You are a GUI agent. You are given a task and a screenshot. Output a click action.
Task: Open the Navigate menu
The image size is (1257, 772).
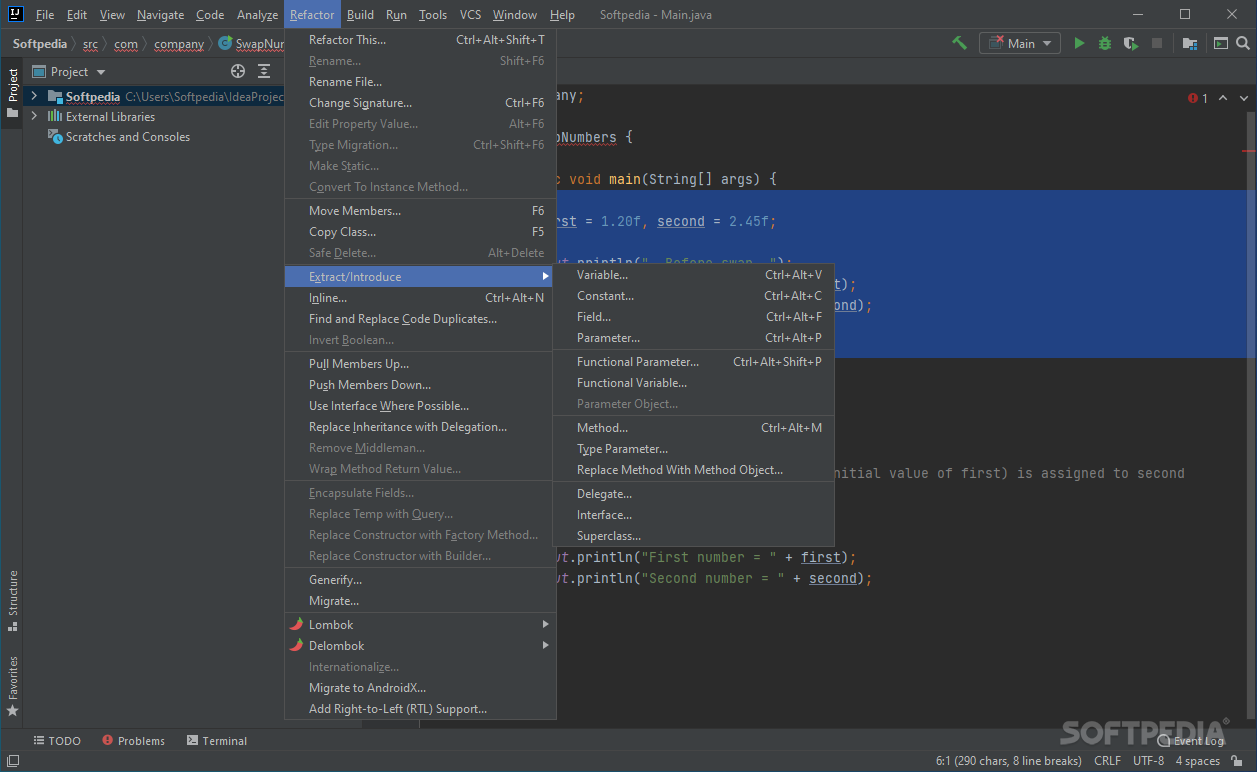(160, 14)
